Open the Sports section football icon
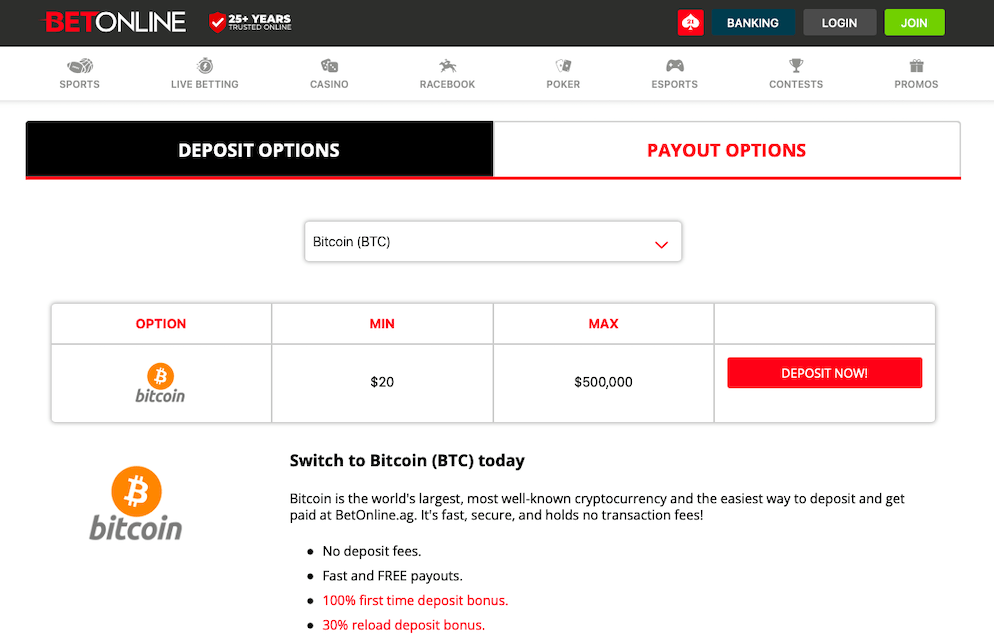 pyautogui.click(x=80, y=66)
